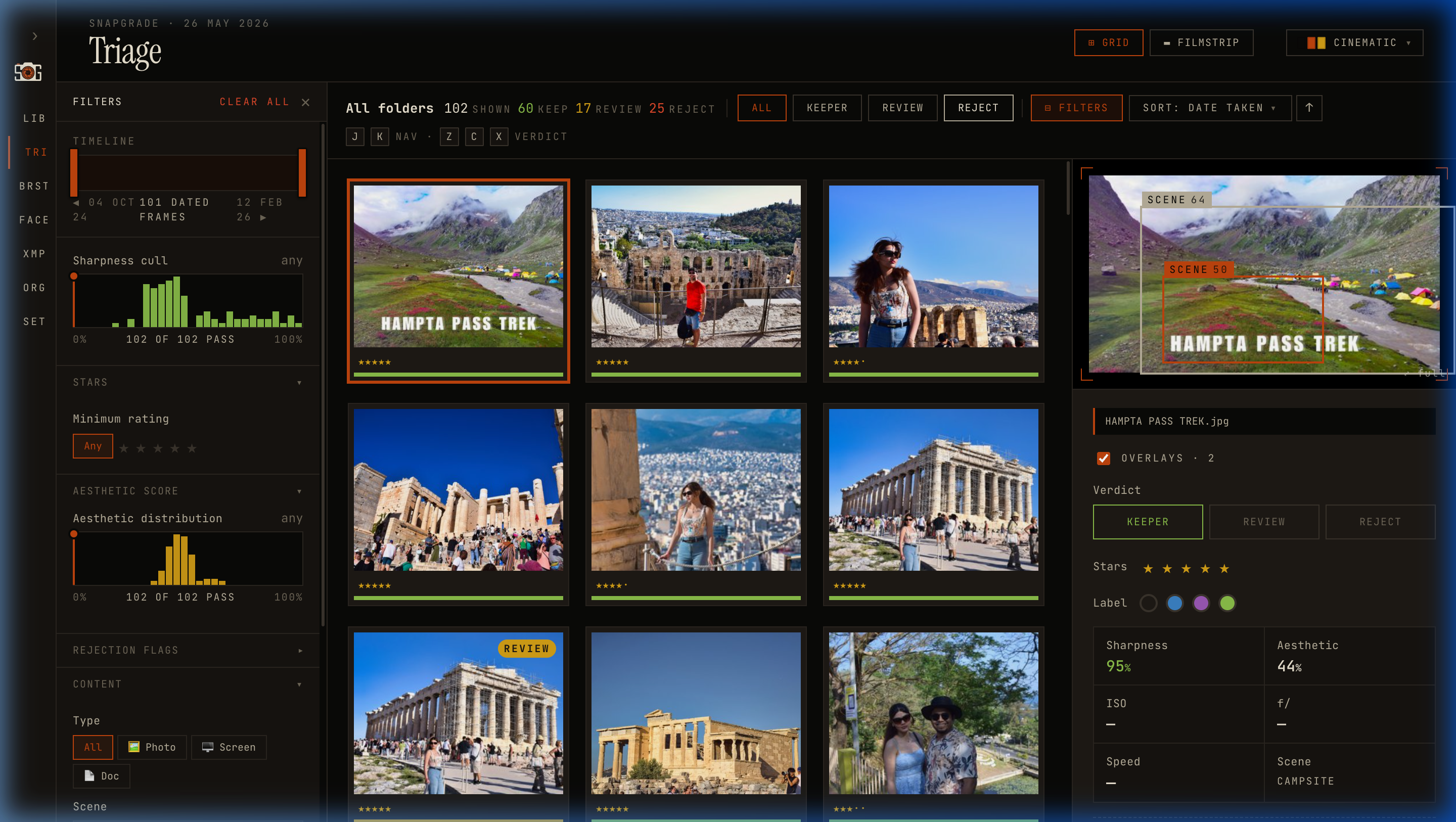Switch to Filmstrip view
The image size is (1456, 822).
pyautogui.click(x=1201, y=43)
